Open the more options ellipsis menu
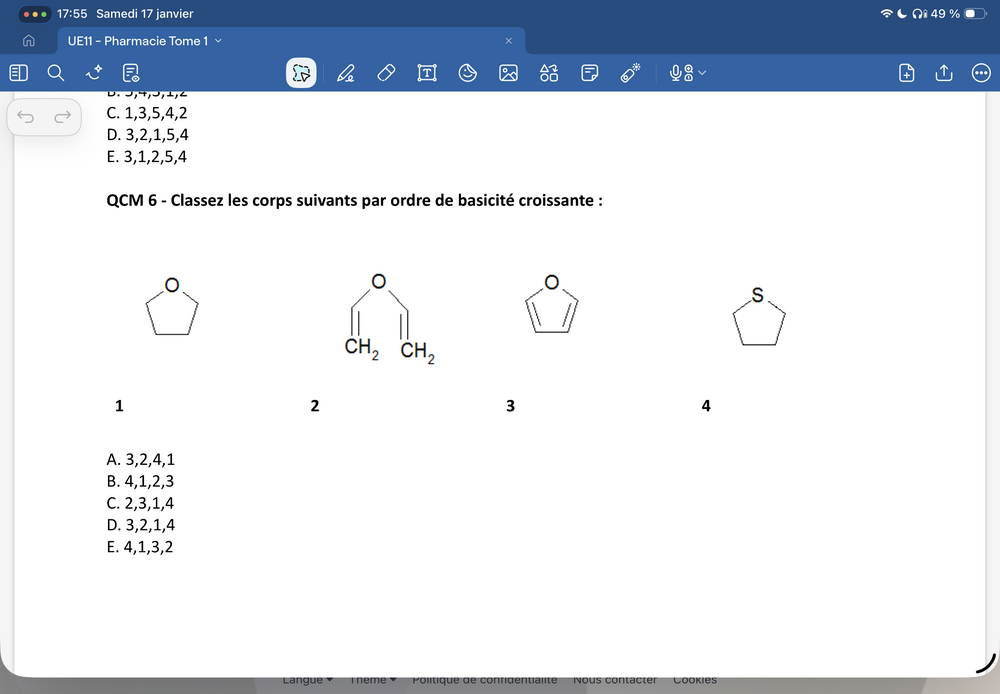 pyautogui.click(x=981, y=72)
